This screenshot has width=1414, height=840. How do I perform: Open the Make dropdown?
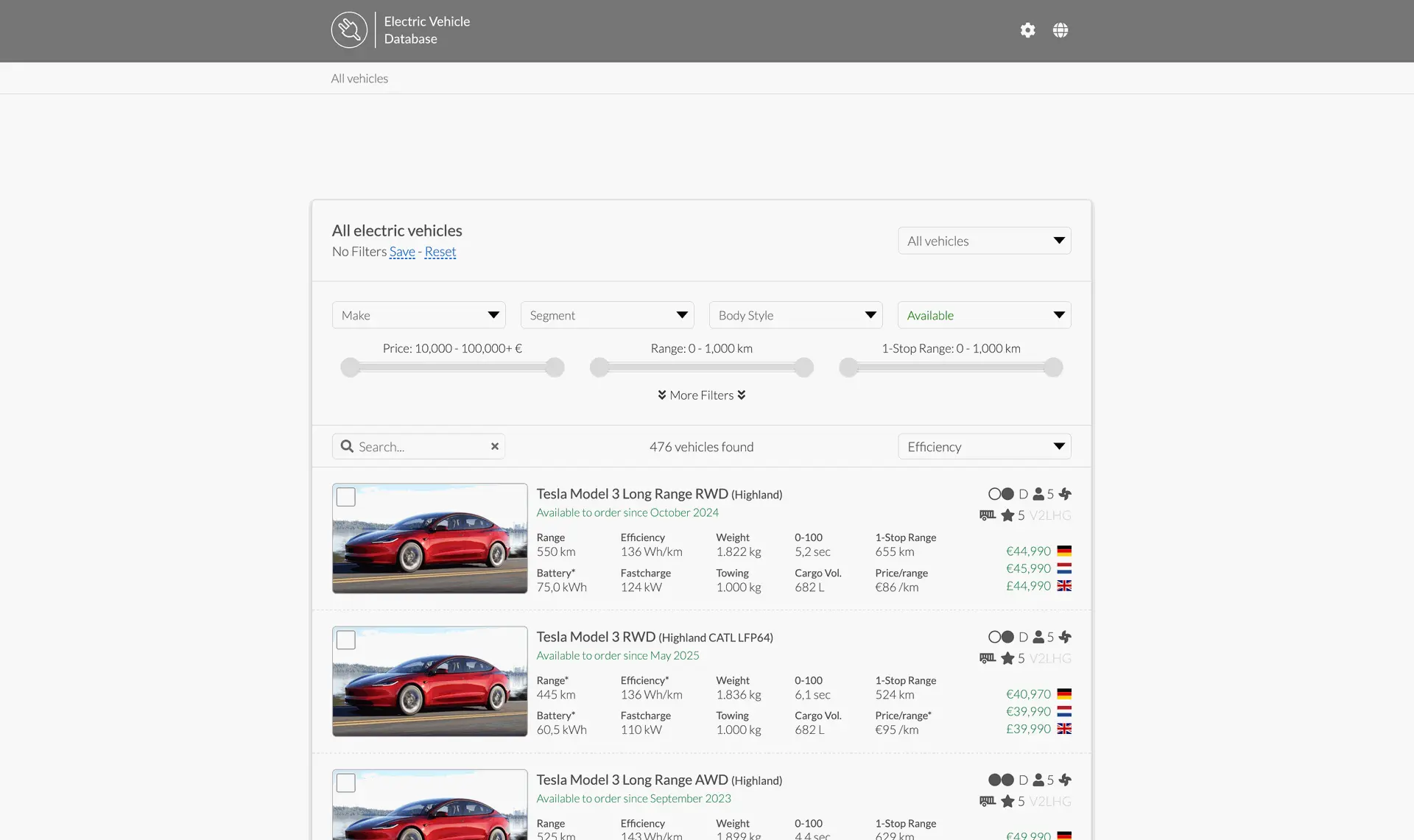click(x=418, y=315)
